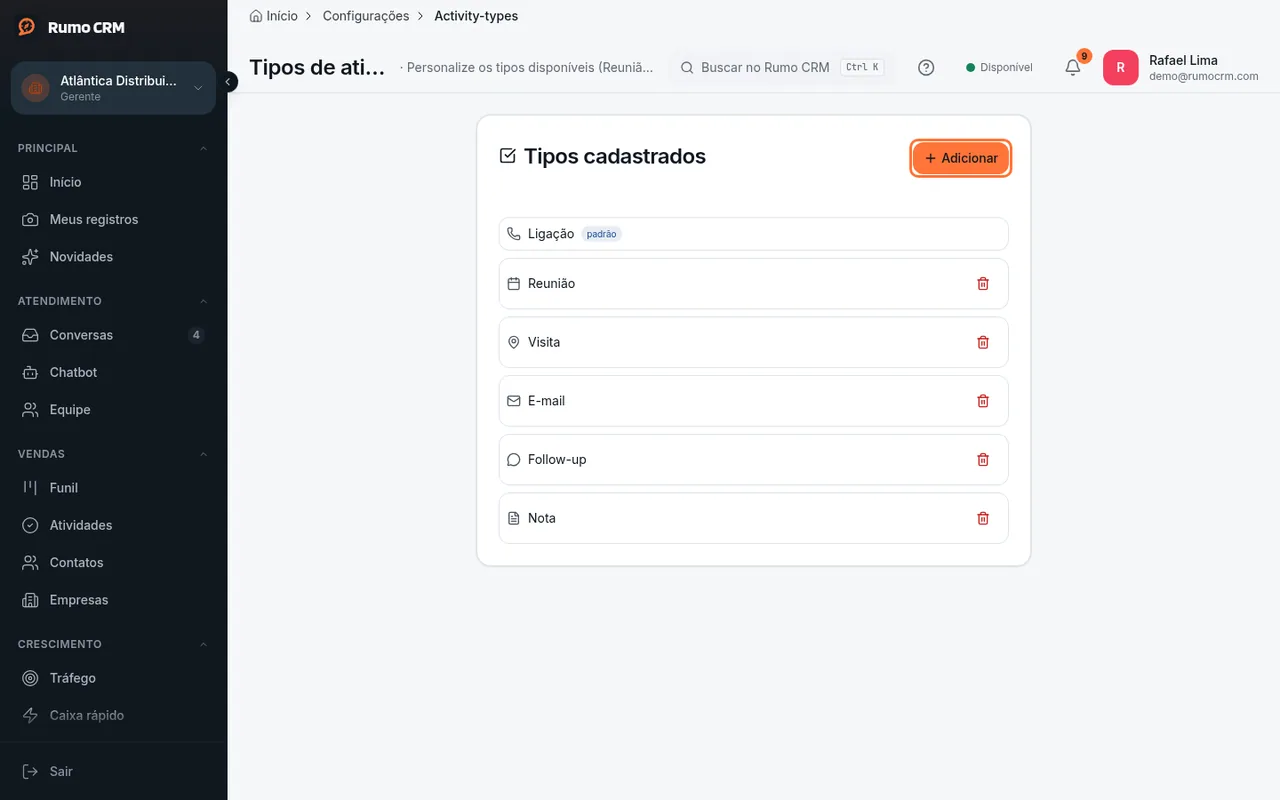Click the Follow-up chat bubble icon
Image resolution: width=1280 pixels, height=800 pixels.
point(514,460)
